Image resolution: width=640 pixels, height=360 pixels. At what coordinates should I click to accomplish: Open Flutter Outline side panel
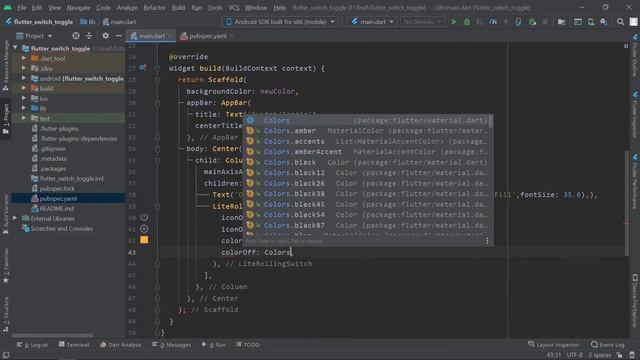[x=635, y=55]
